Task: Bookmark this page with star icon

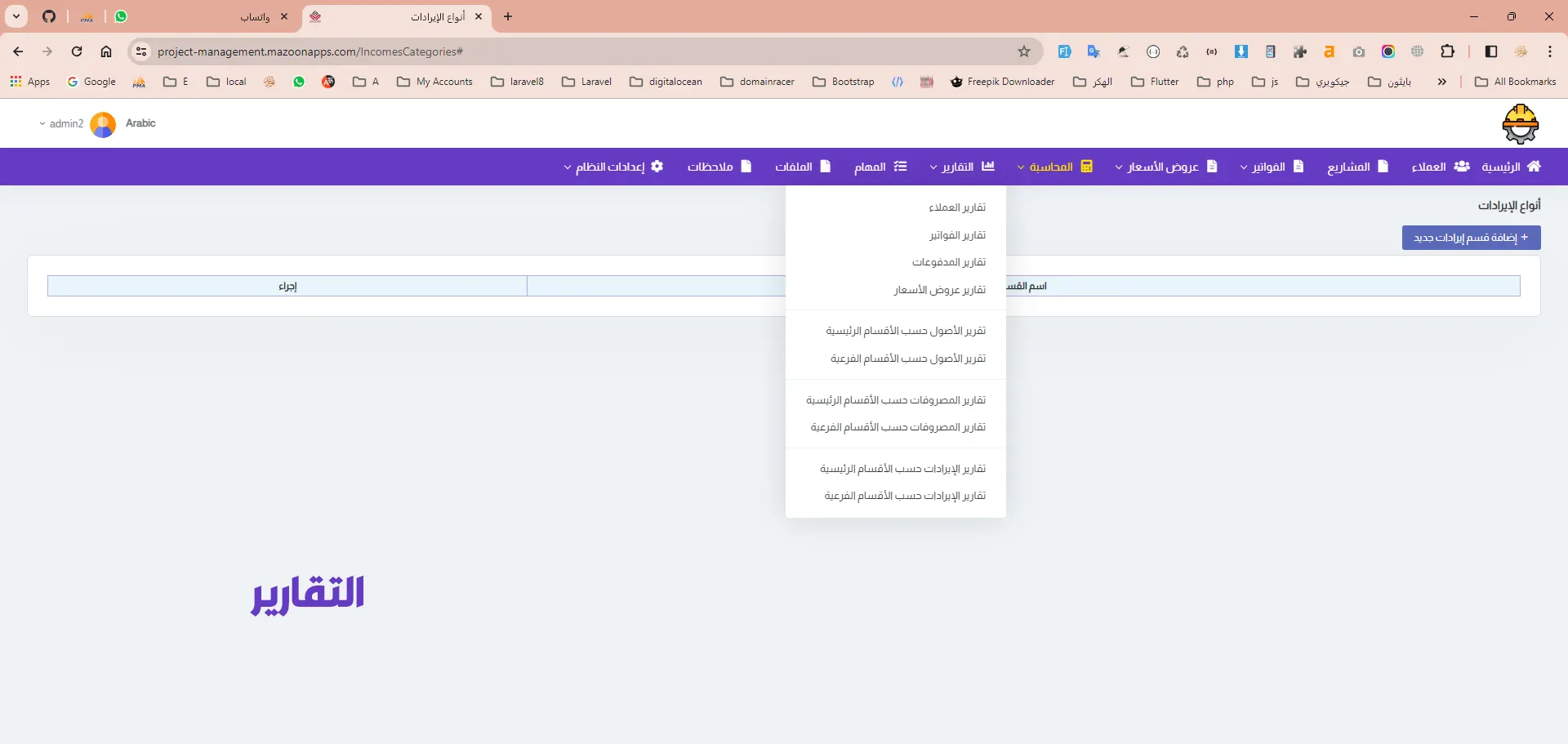Action: click(1024, 51)
